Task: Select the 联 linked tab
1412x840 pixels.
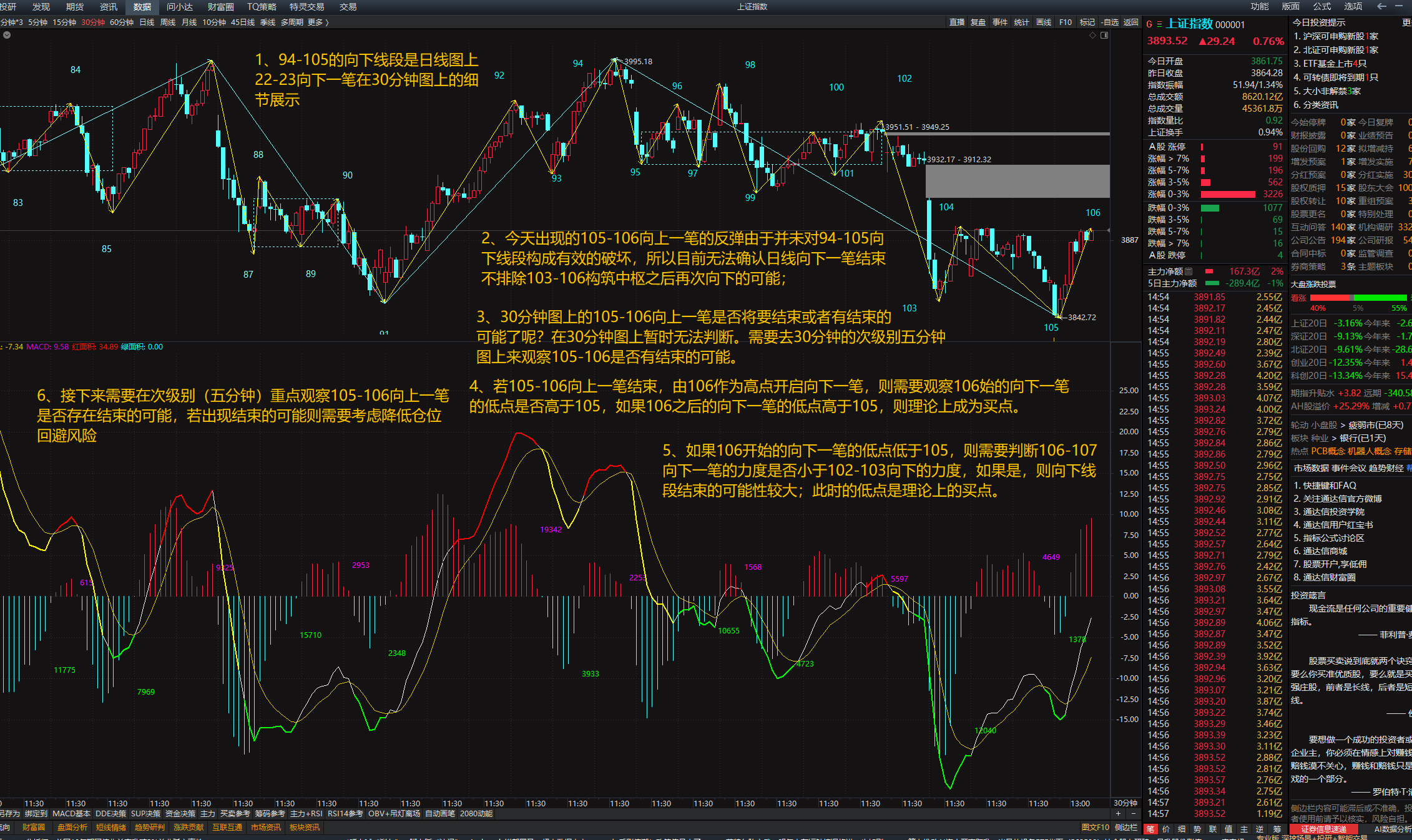Action: (x=1213, y=829)
